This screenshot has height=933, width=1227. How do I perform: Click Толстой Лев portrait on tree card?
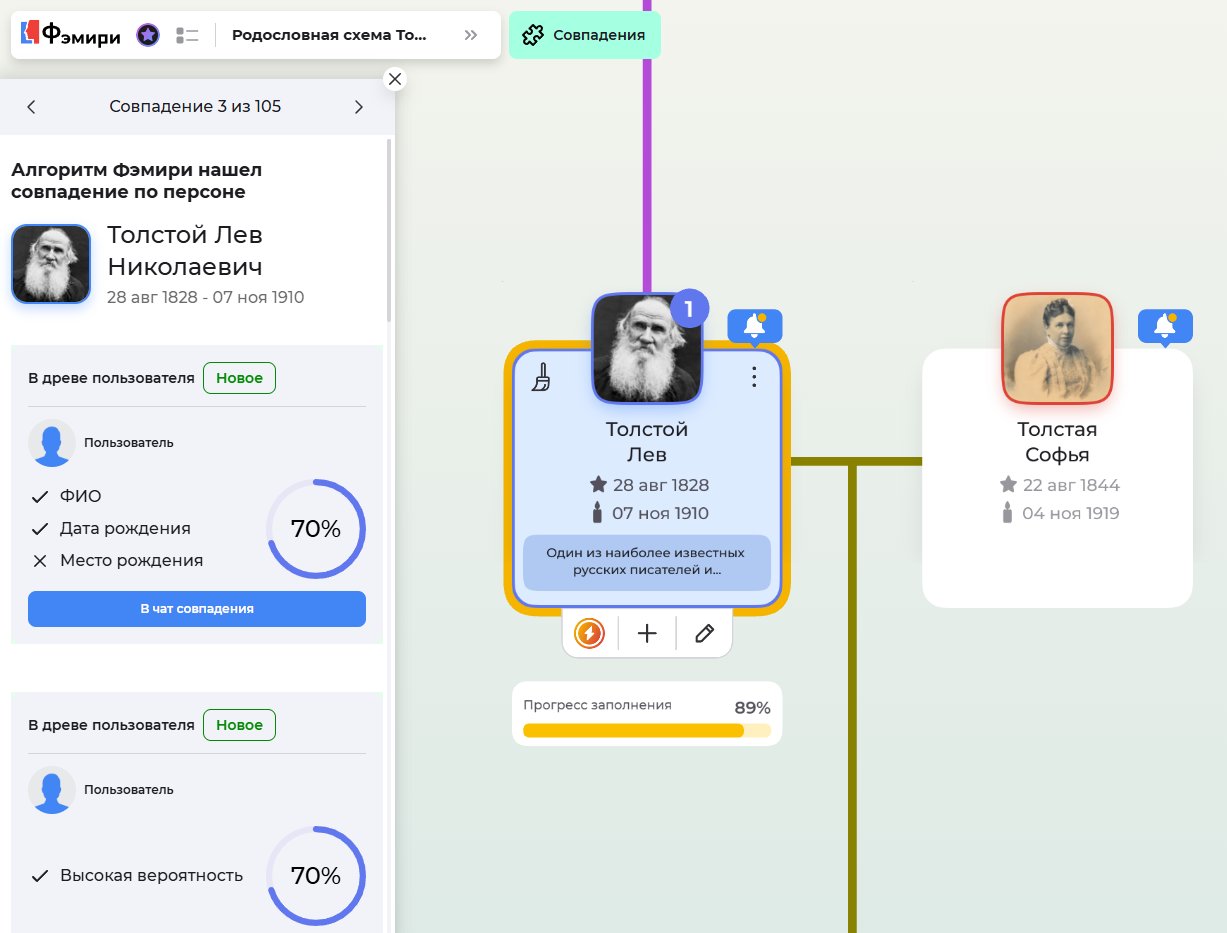point(647,348)
